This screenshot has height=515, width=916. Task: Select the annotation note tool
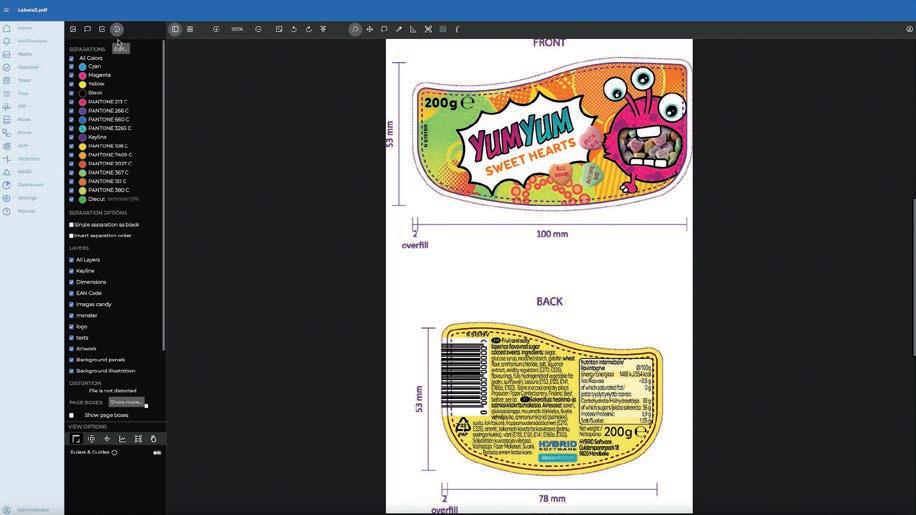384,29
